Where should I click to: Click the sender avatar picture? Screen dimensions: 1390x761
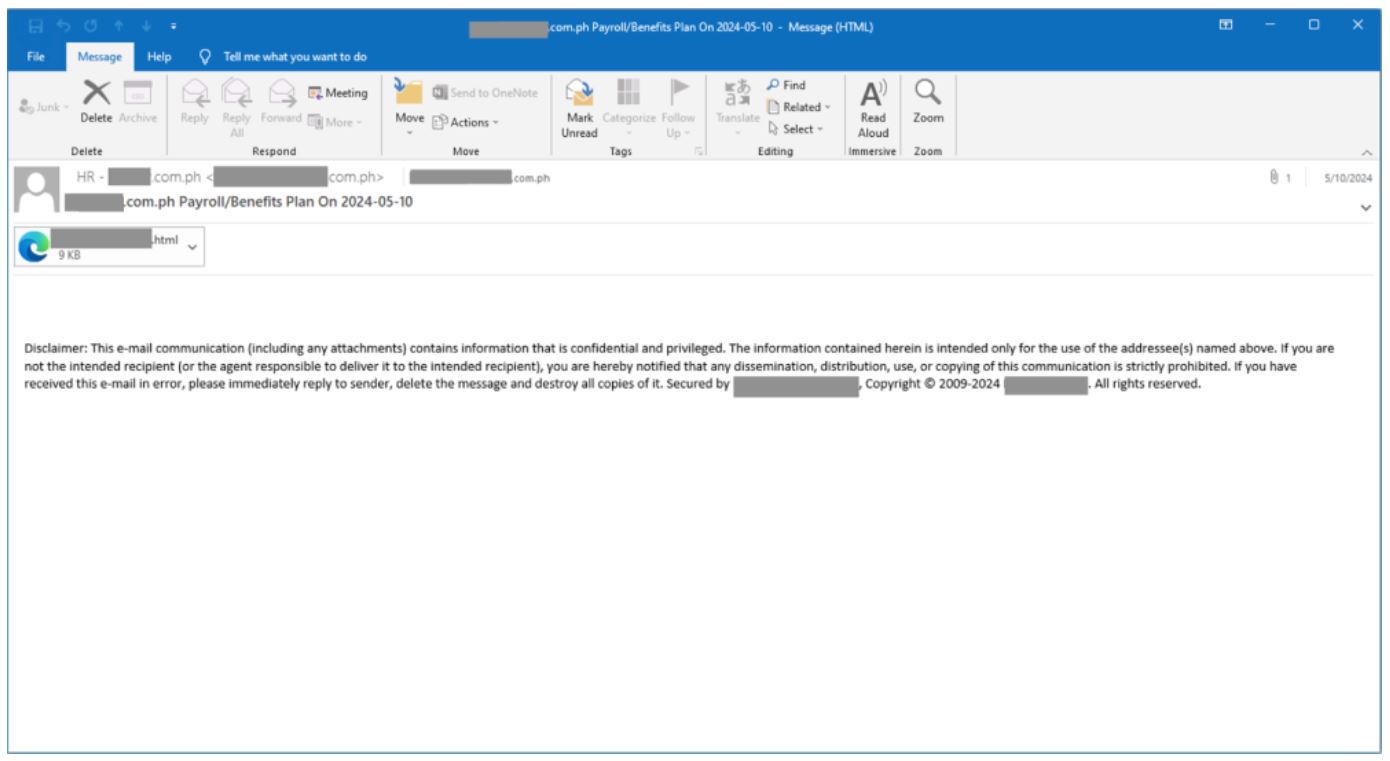(x=36, y=190)
